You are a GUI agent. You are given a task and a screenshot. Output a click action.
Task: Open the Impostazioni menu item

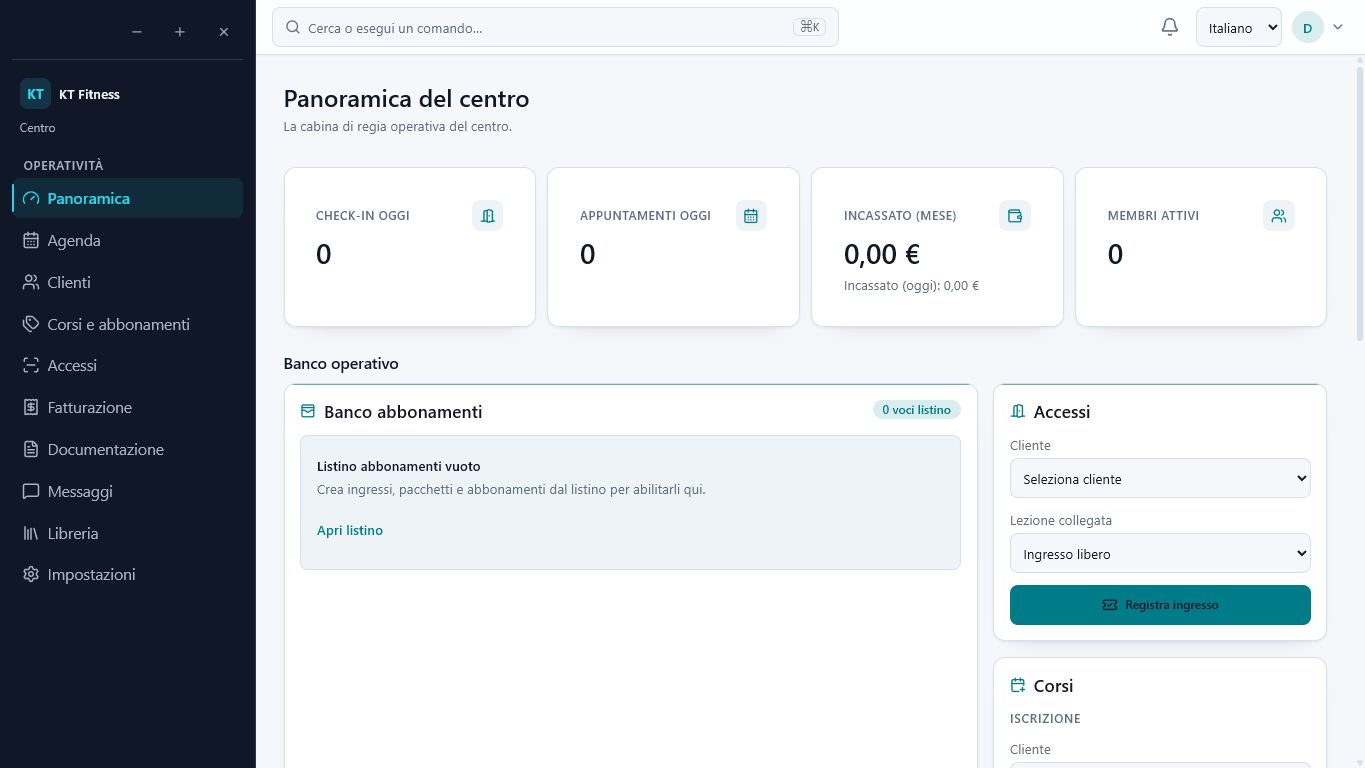128,574
